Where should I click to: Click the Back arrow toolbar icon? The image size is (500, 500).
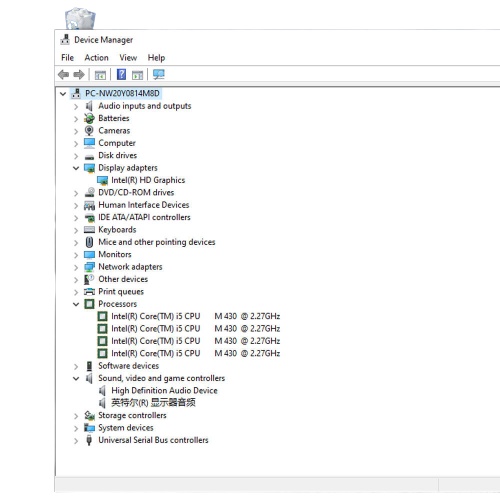(x=63, y=74)
